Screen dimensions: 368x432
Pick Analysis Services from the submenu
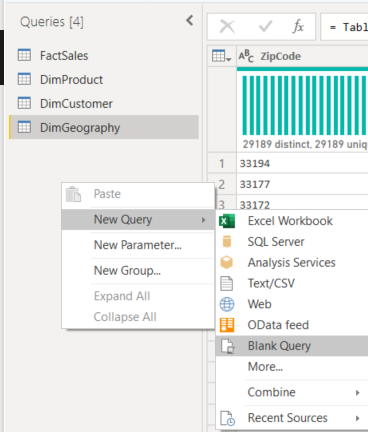292,262
